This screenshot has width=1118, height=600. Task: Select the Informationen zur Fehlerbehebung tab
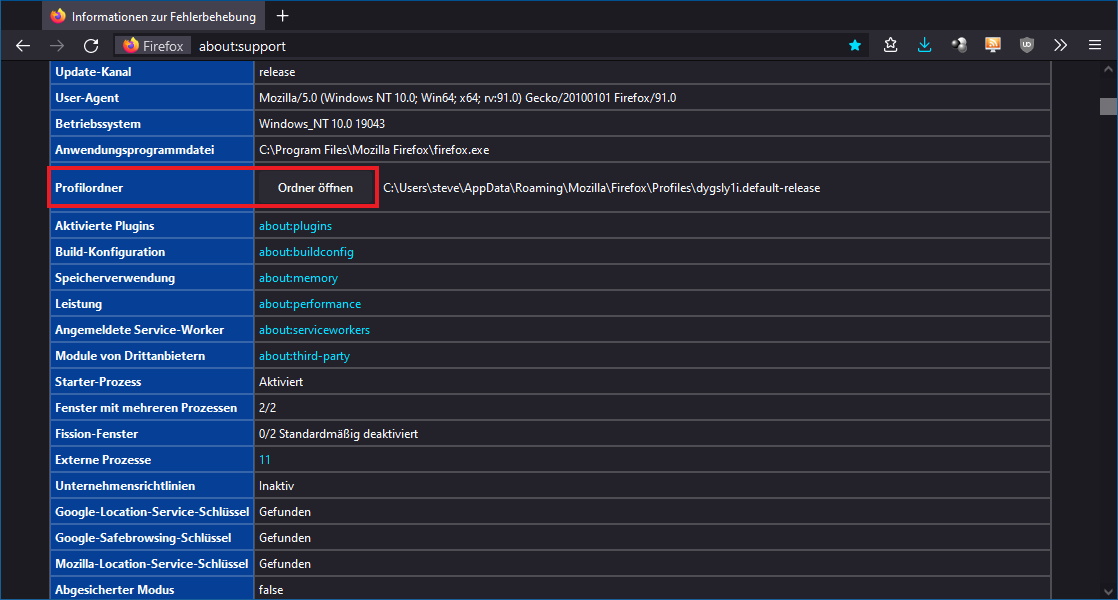click(x=150, y=16)
